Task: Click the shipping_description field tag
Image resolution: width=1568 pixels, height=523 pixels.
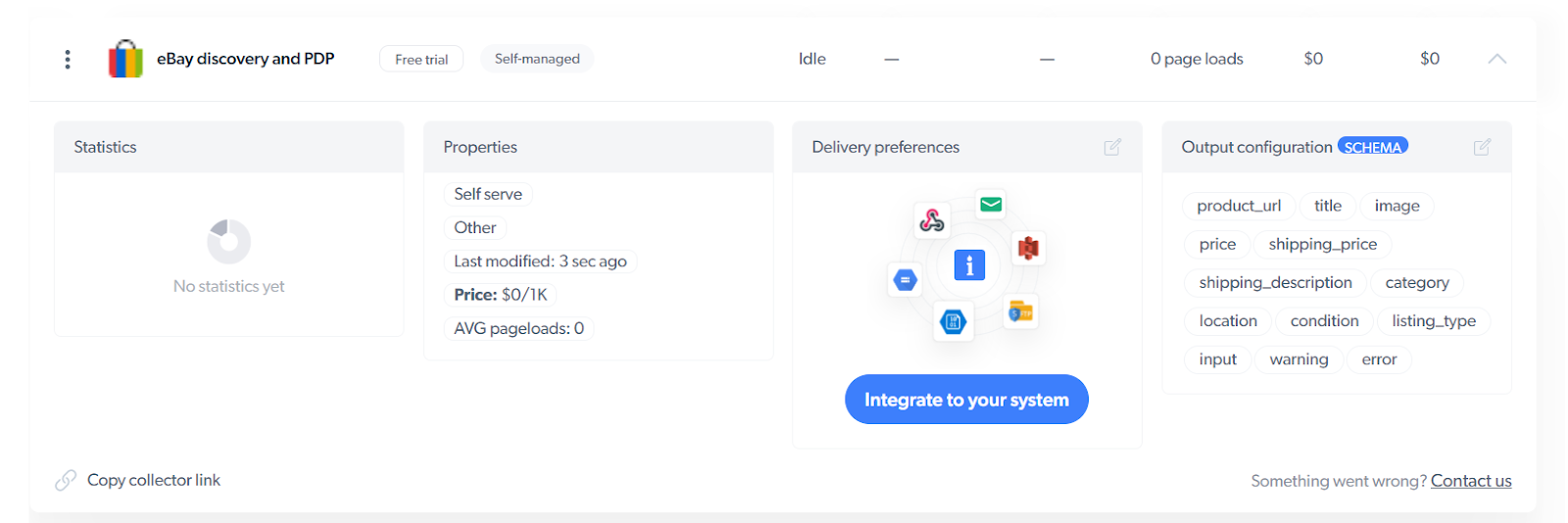Action: (x=1275, y=283)
